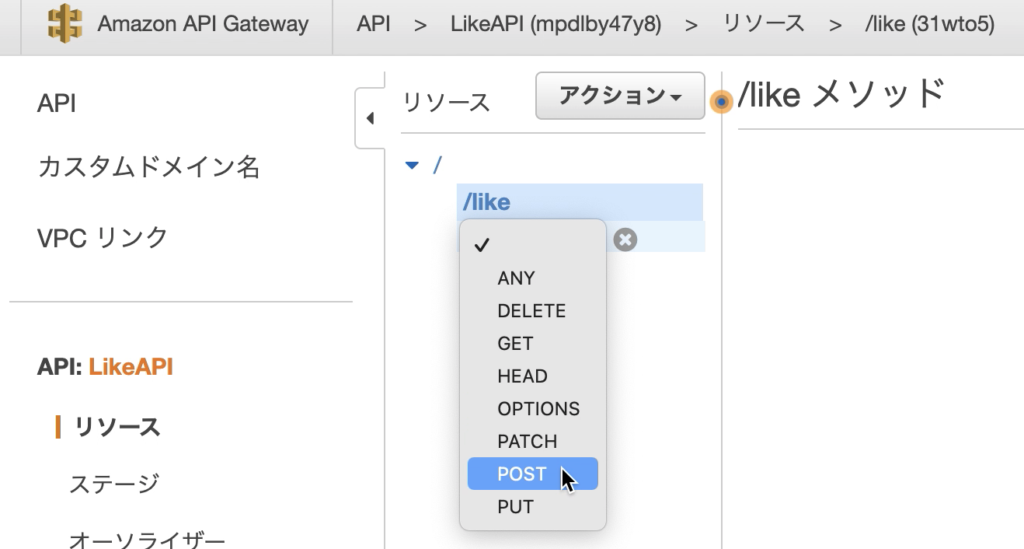Image resolution: width=1024 pixels, height=549 pixels.
Task: Open VPC リンク in sidebar
Action: (103, 238)
